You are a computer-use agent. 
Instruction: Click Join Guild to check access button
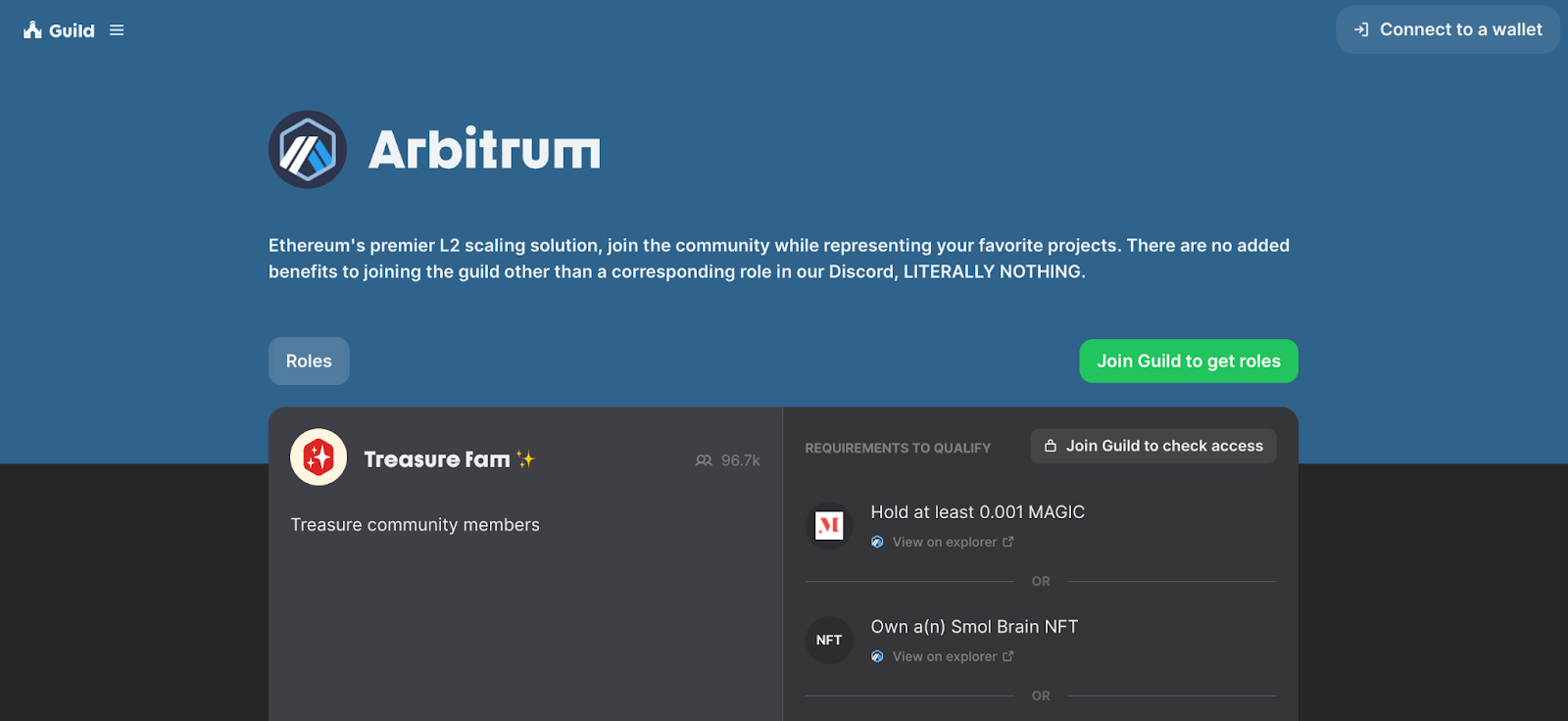[x=1153, y=446]
